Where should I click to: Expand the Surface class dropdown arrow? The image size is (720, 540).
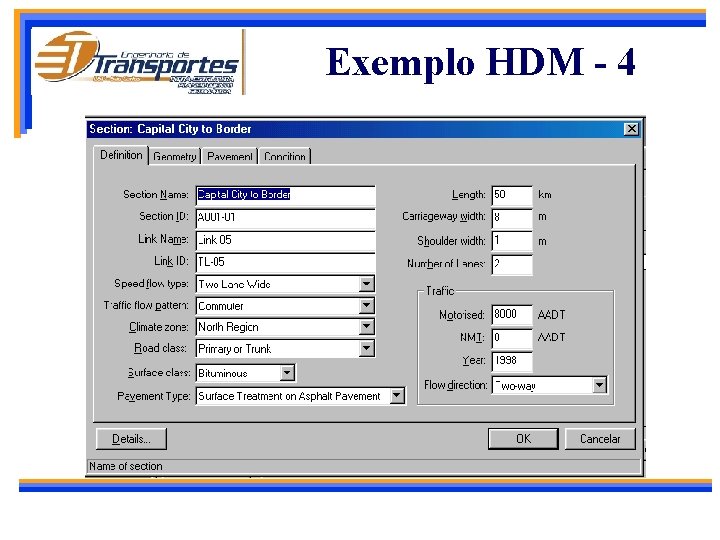pyautogui.click(x=287, y=373)
